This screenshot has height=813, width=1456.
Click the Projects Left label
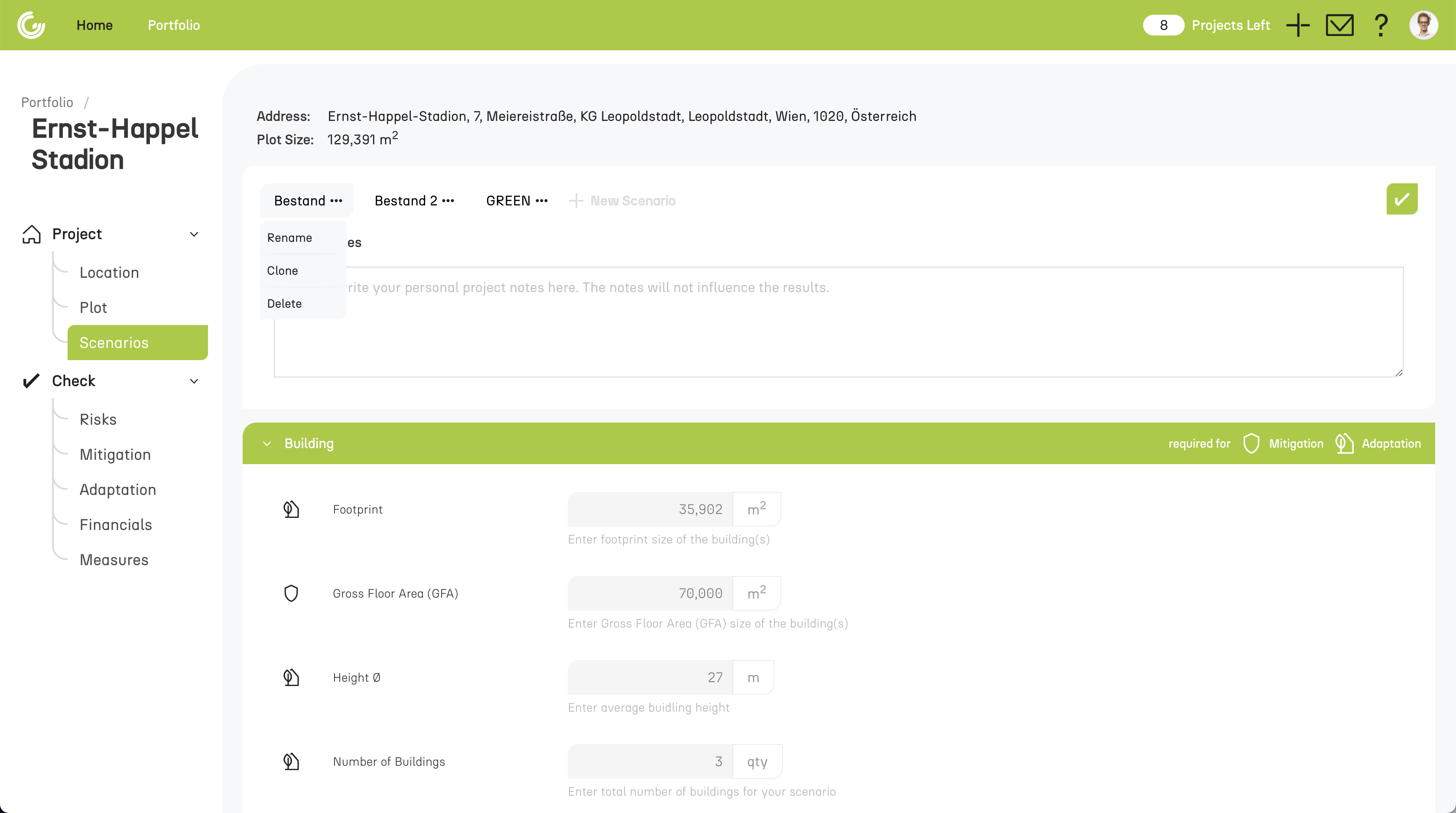1231,25
